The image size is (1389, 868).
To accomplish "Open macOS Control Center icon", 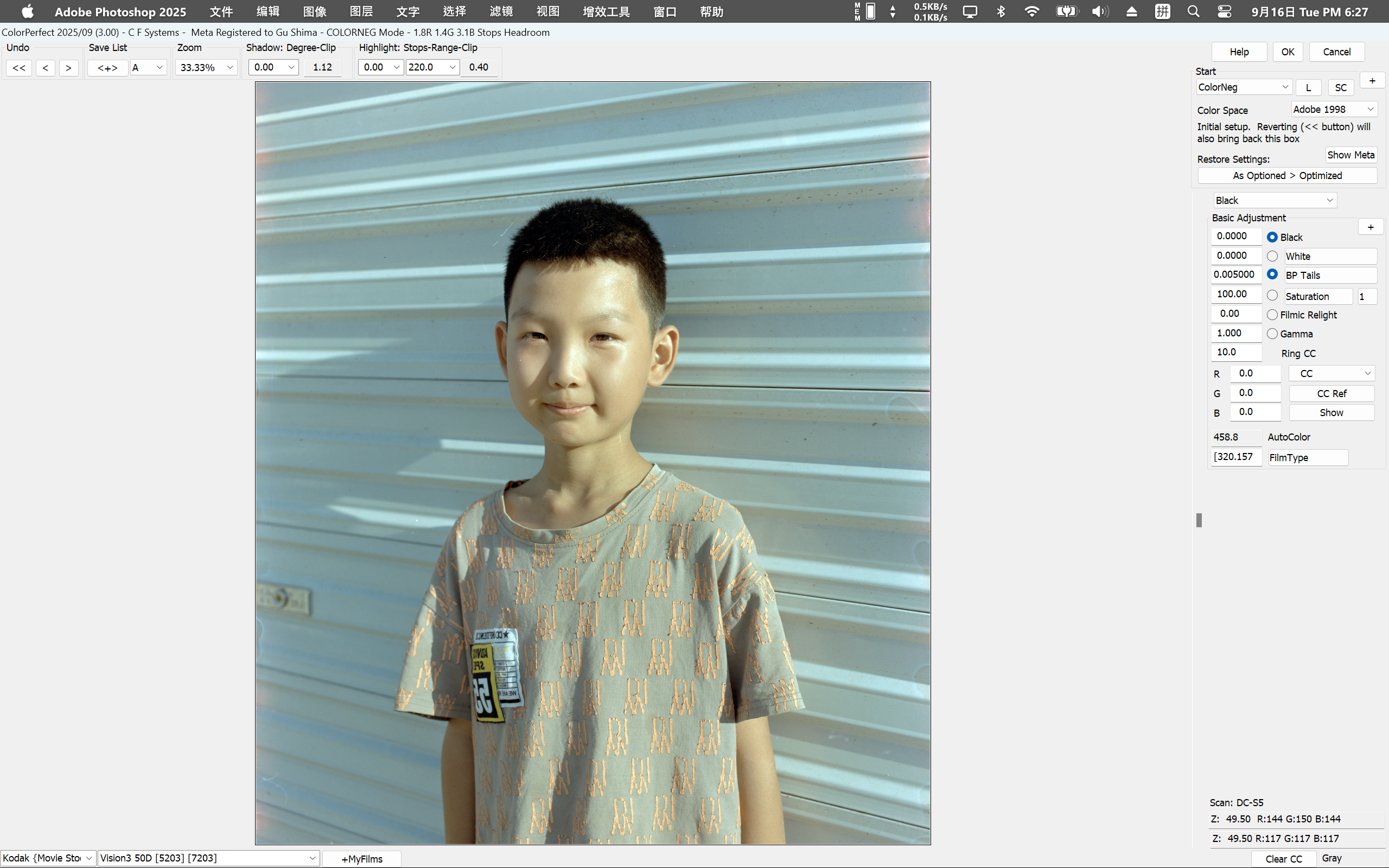I will point(1224,11).
